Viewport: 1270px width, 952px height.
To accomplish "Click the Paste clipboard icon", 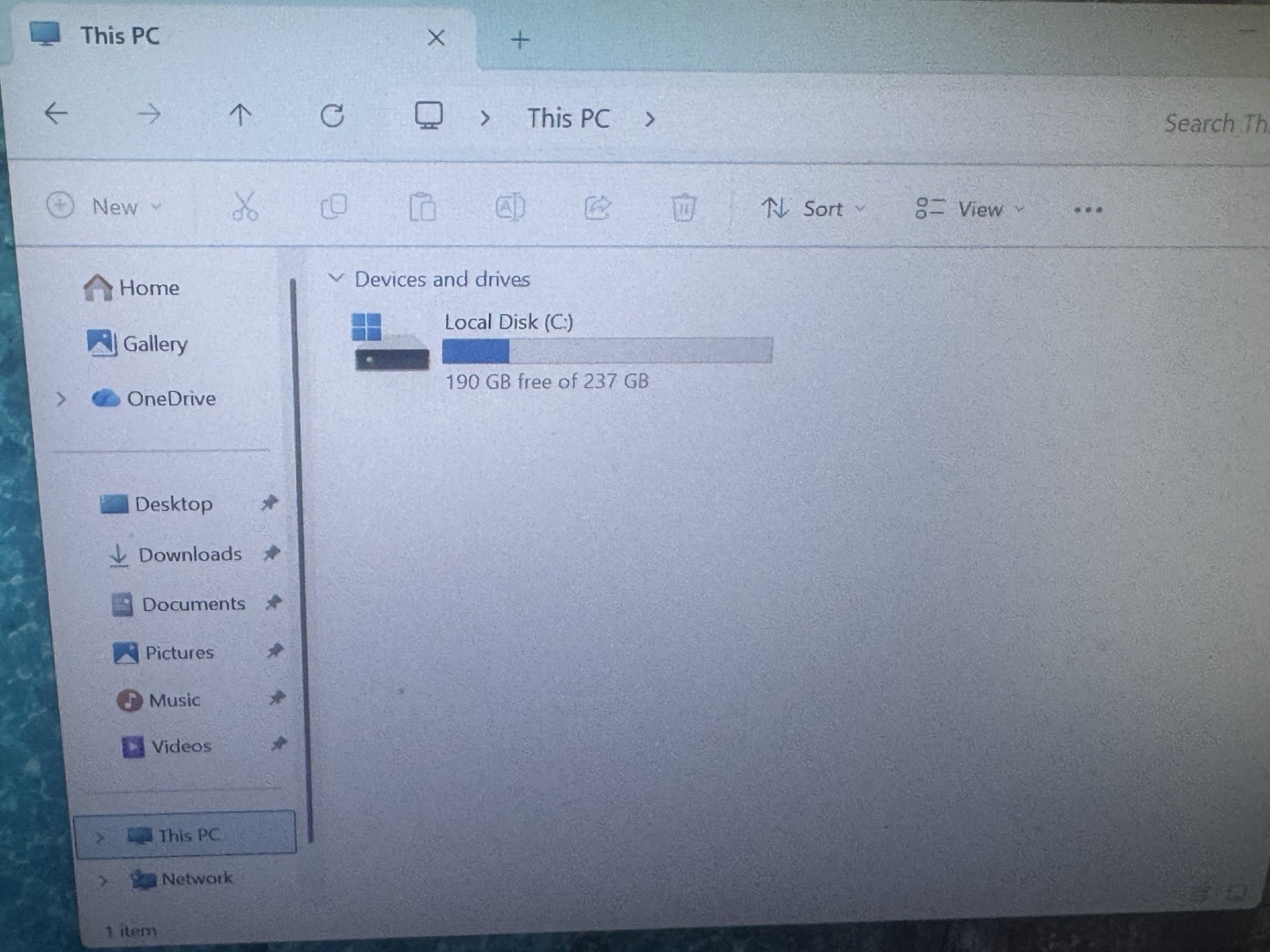I will click(422, 208).
